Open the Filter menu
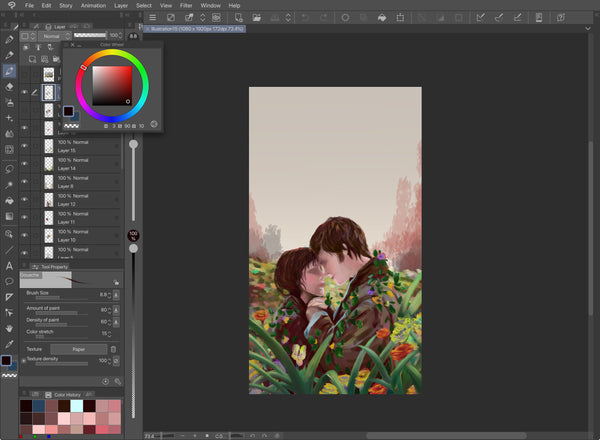 pyautogui.click(x=186, y=5)
